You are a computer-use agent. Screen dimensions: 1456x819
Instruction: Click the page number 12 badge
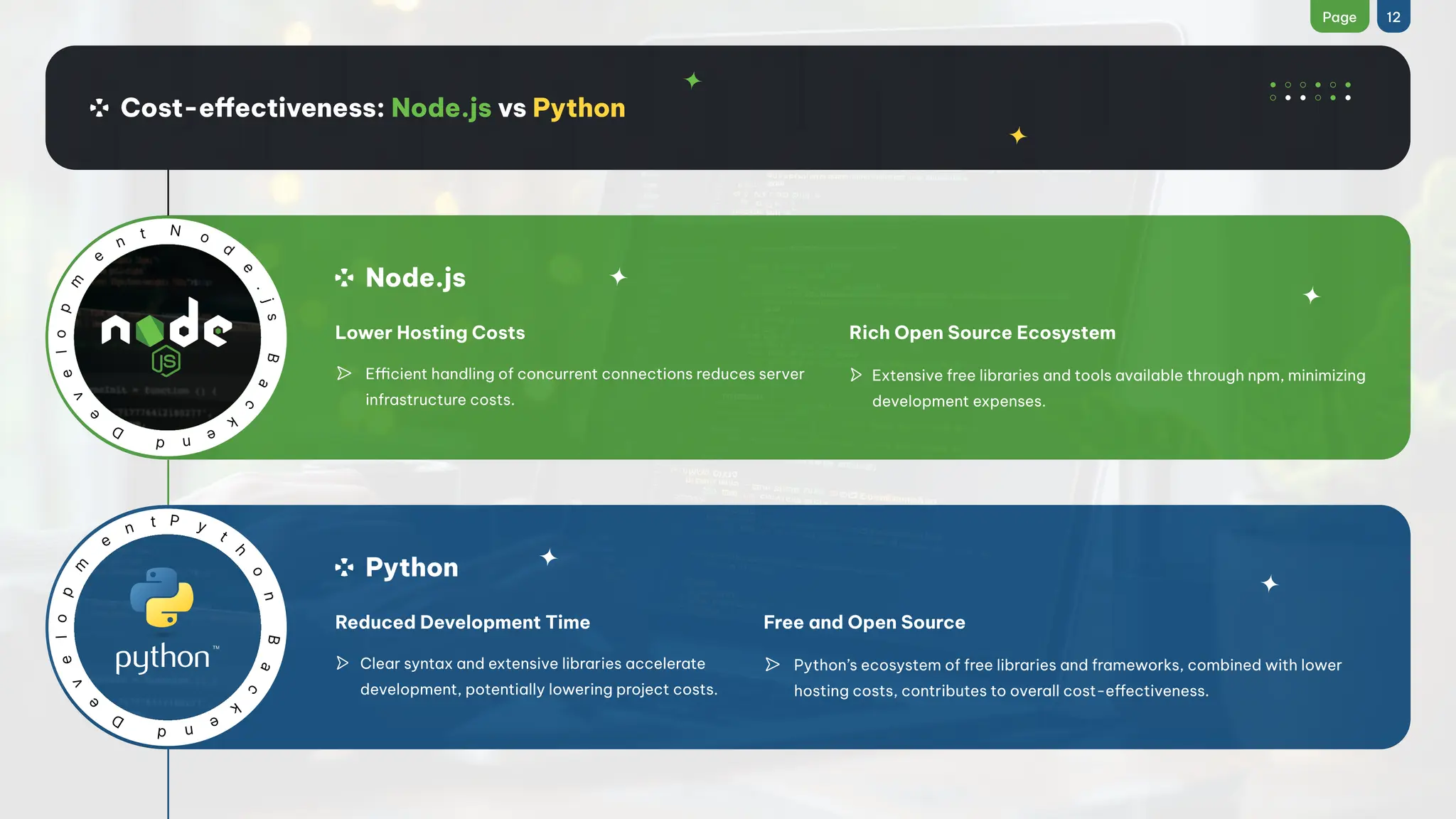click(1393, 16)
